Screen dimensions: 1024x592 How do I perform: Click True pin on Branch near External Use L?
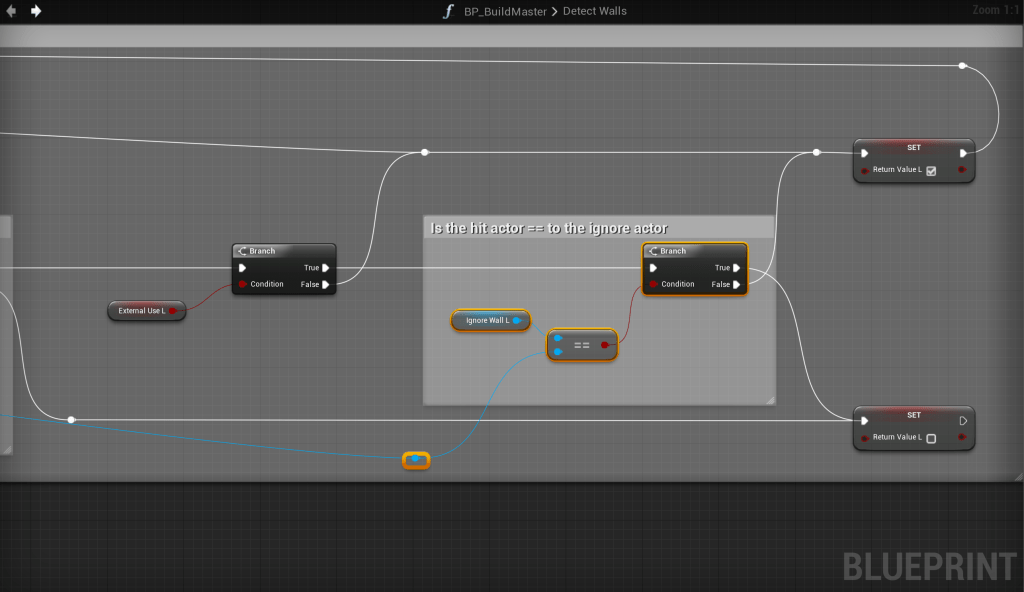pyautogui.click(x=327, y=268)
